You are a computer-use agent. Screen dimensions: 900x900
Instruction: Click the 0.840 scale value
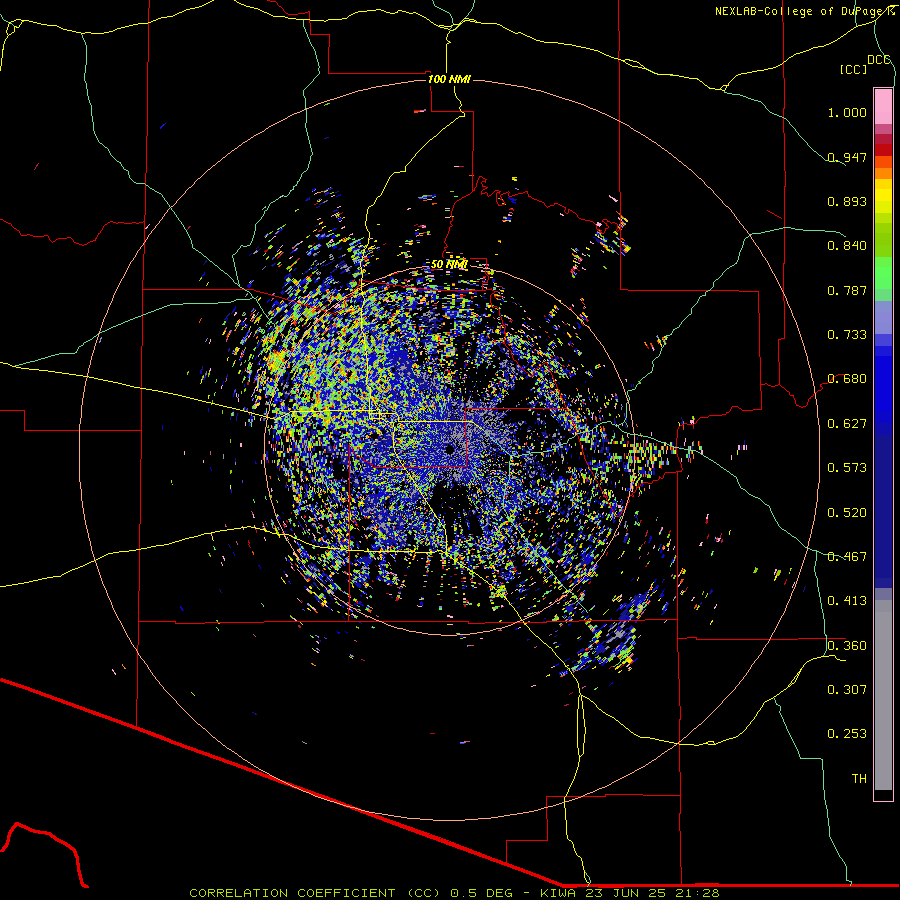[x=847, y=246]
